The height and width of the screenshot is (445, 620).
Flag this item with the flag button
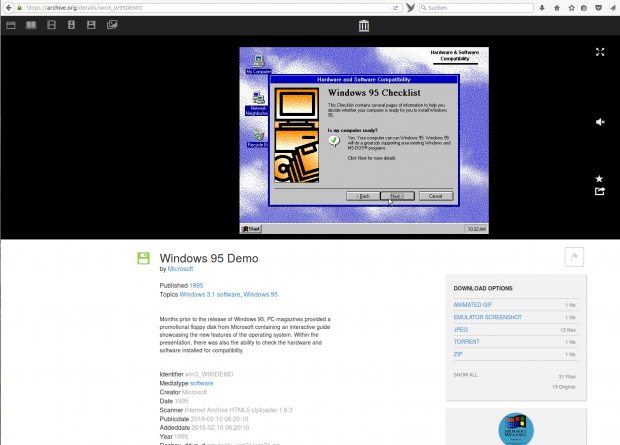[574, 257]
